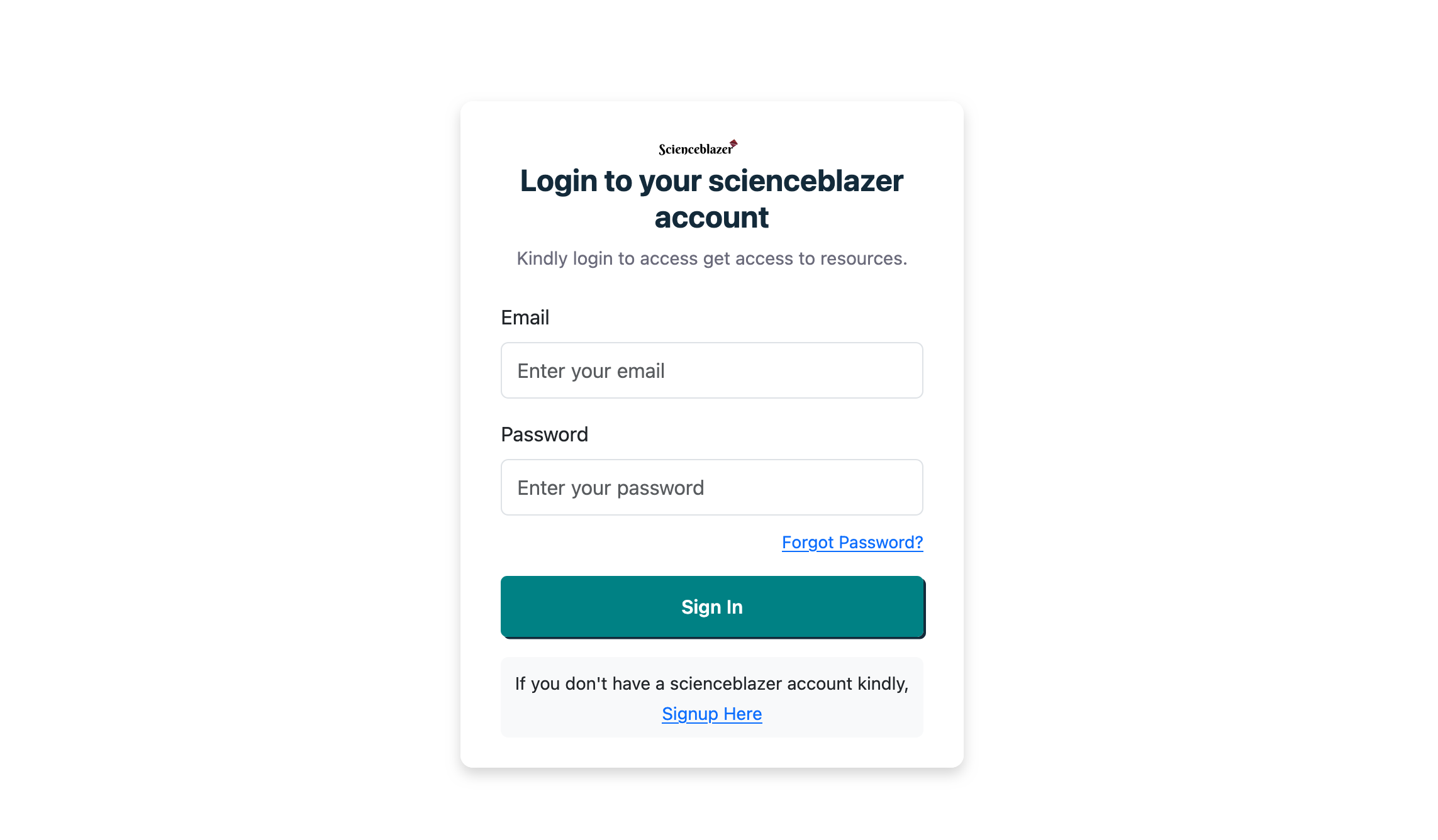
Task: Click the "Login to your scienceblazer" heading line
Action: point(711,181)
